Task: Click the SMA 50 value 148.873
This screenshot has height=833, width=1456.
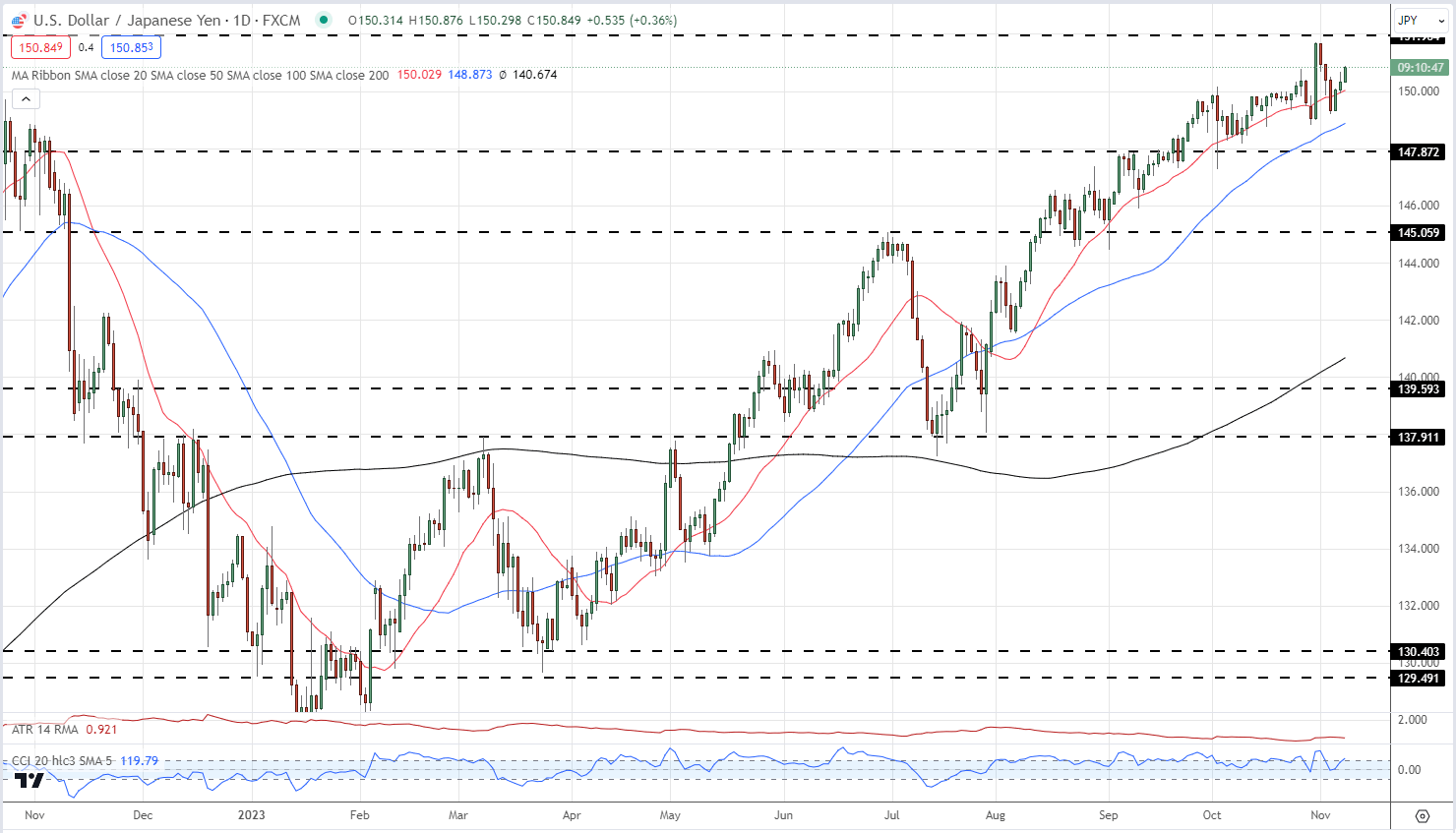Action: click(470, 75)
